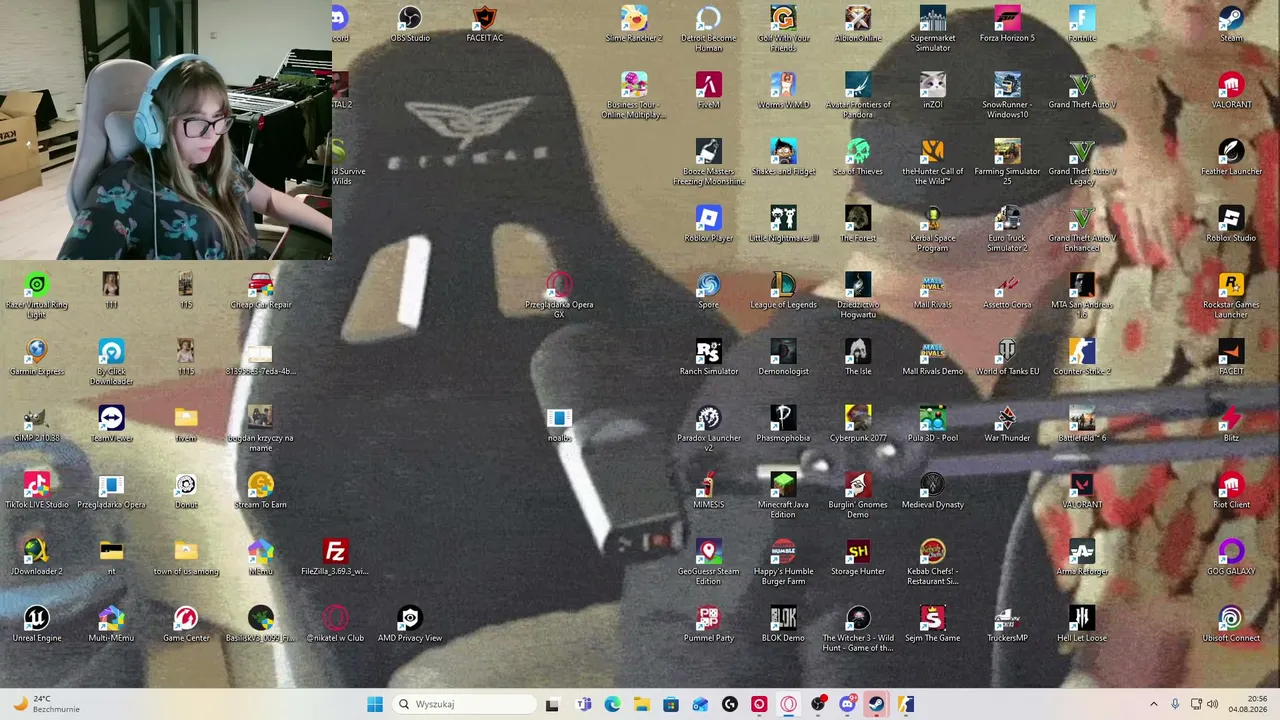Select the TikTok LIVE Studio icon

click(x=36, y=490)
